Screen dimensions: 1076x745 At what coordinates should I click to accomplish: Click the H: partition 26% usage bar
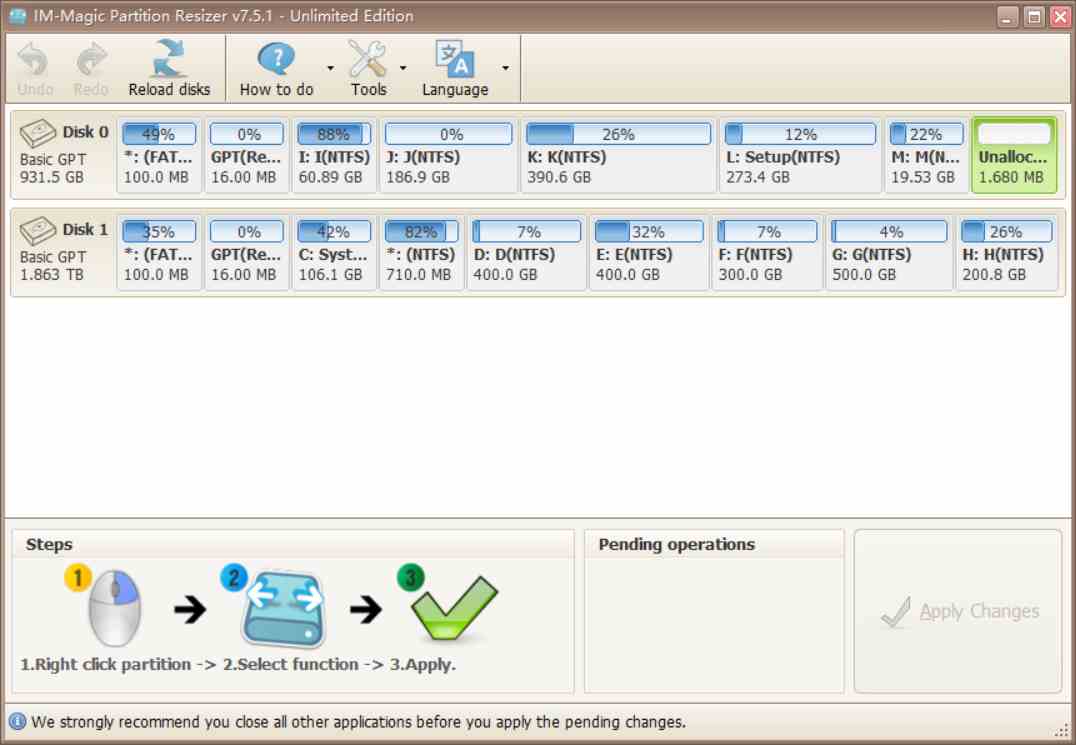coord(1007,231)
